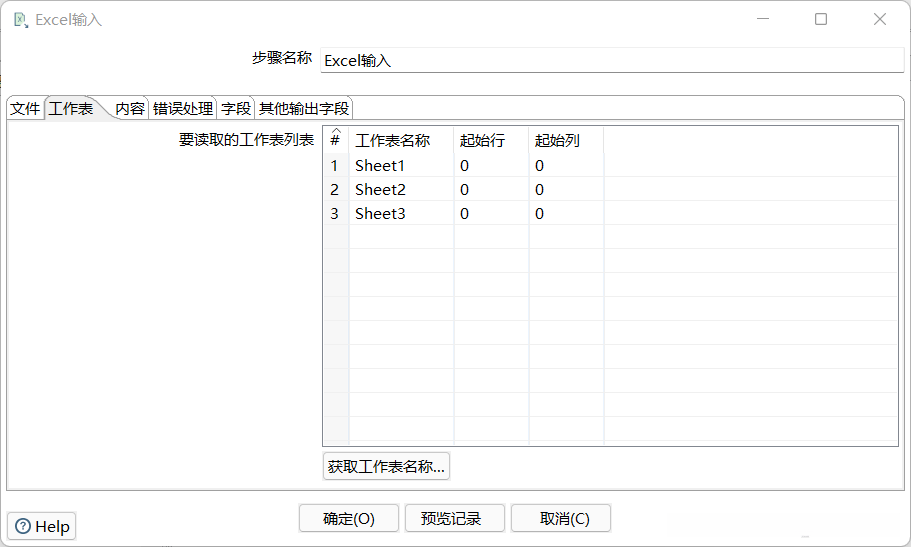Click the 工作表名称 column header
Viewport: 911px width, 547px height.
401,140
